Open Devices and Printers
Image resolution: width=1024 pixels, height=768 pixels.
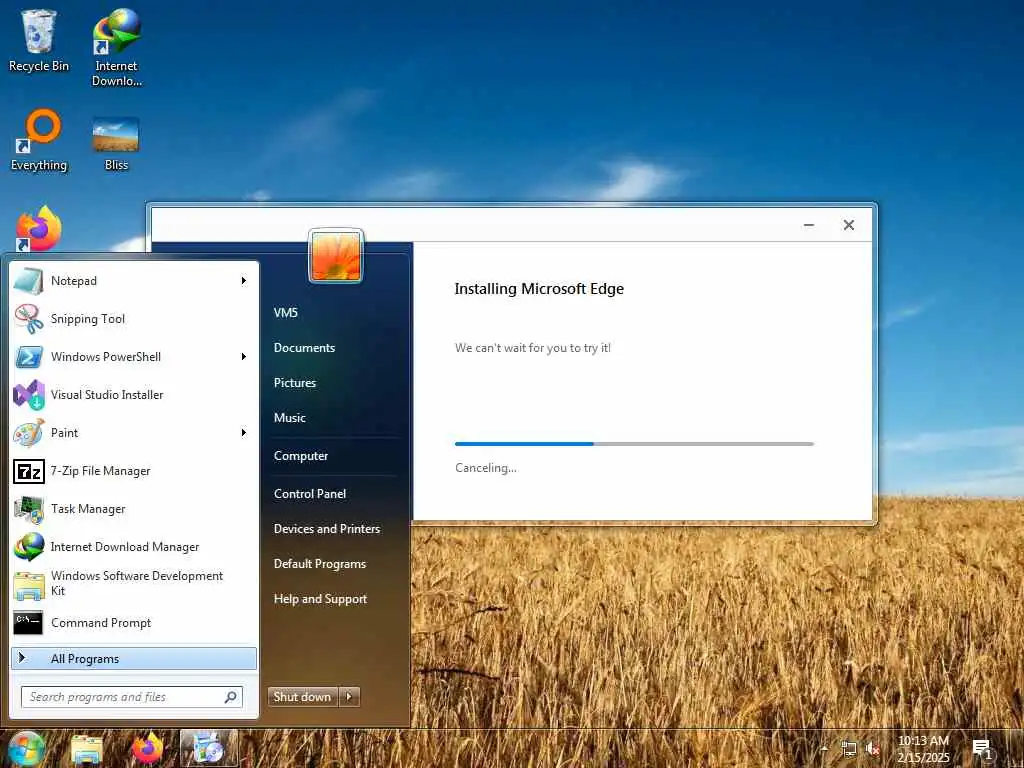coord(327,529)
